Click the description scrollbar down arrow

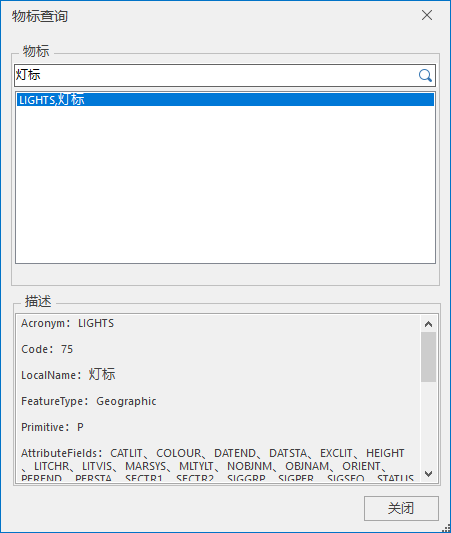coord(429,474)
